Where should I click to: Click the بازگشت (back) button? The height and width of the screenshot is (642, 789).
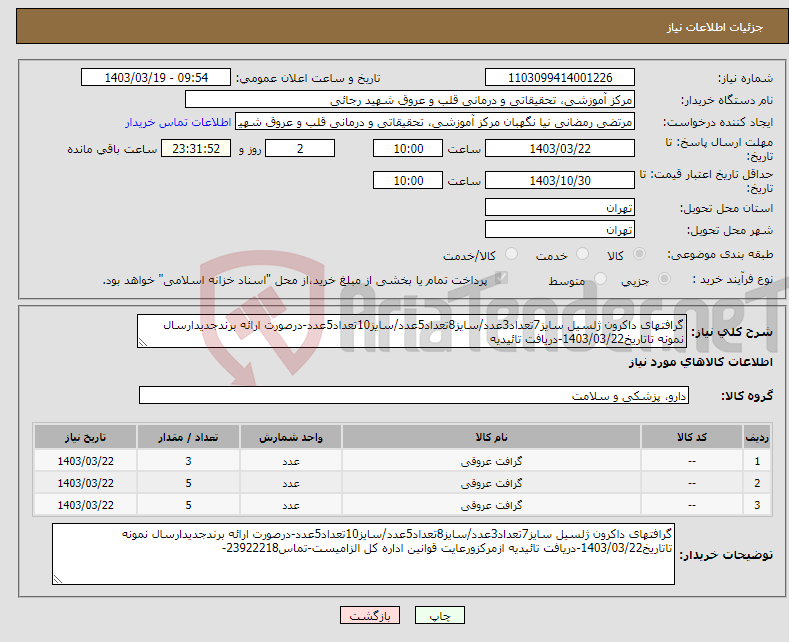point(370,615)
